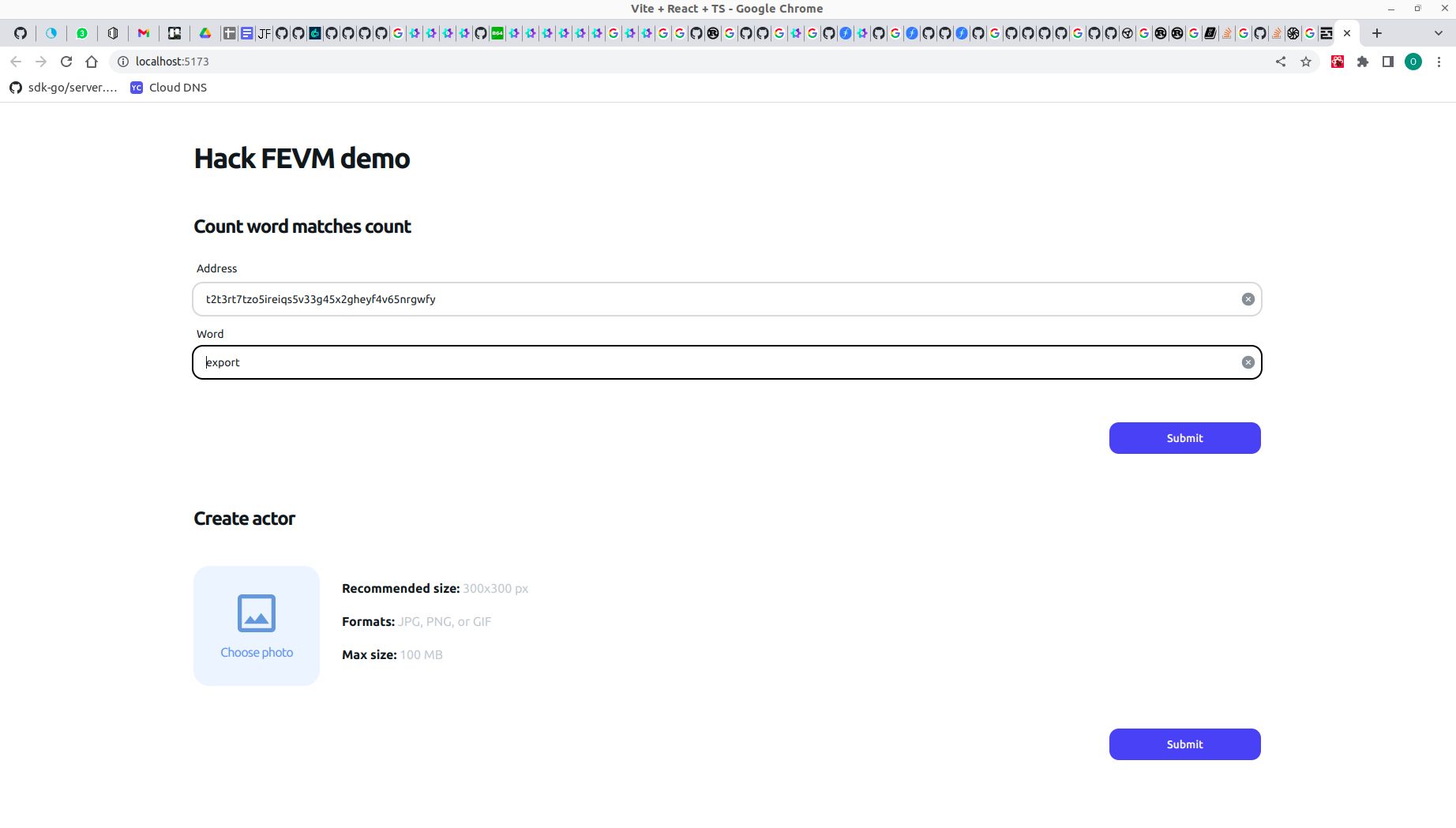
Task: Submit the word matches count form
Action: pos(1184,438)
